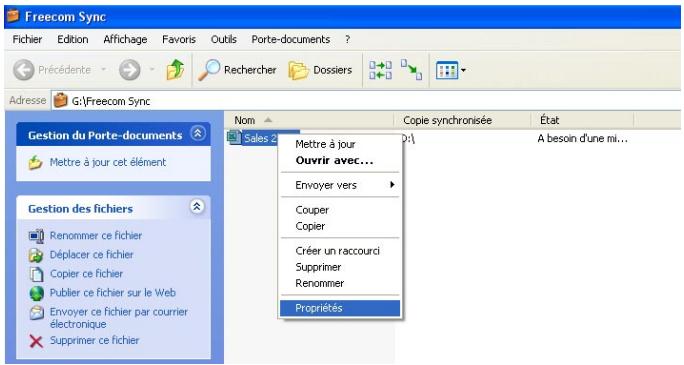The width and height of the screenshot is (684, 365).
Task: Click the Copier ce fichier icon
Action: (x=36, y=274)
